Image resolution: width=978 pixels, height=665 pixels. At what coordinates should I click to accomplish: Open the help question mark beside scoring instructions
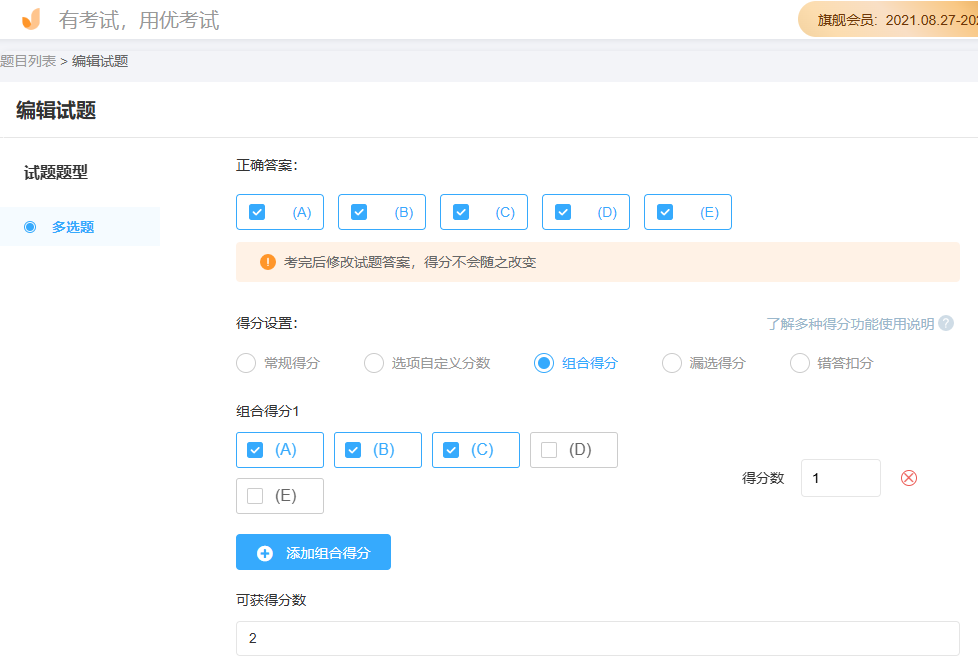tap(948, 322)
